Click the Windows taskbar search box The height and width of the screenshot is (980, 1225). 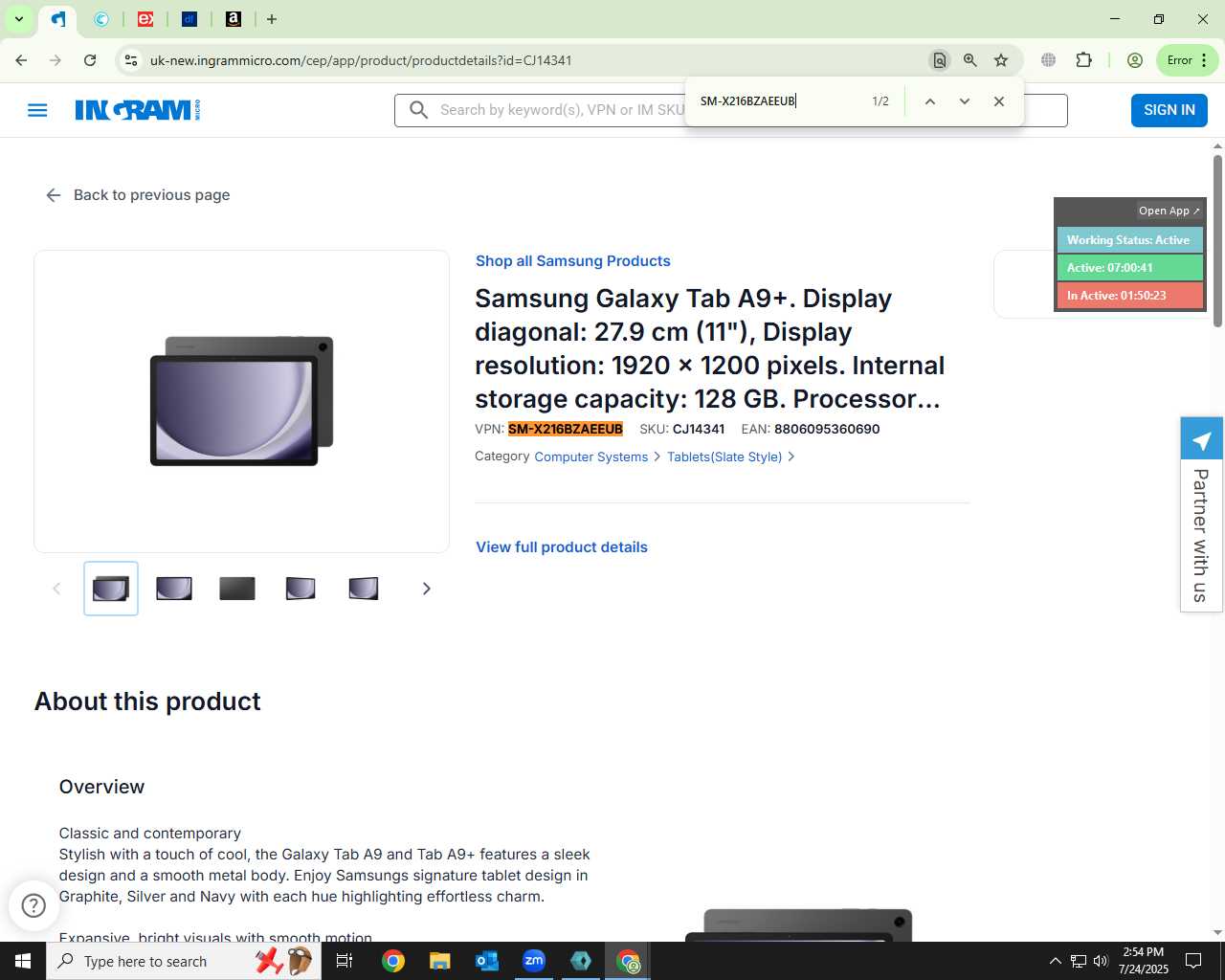tap(184, 961)
